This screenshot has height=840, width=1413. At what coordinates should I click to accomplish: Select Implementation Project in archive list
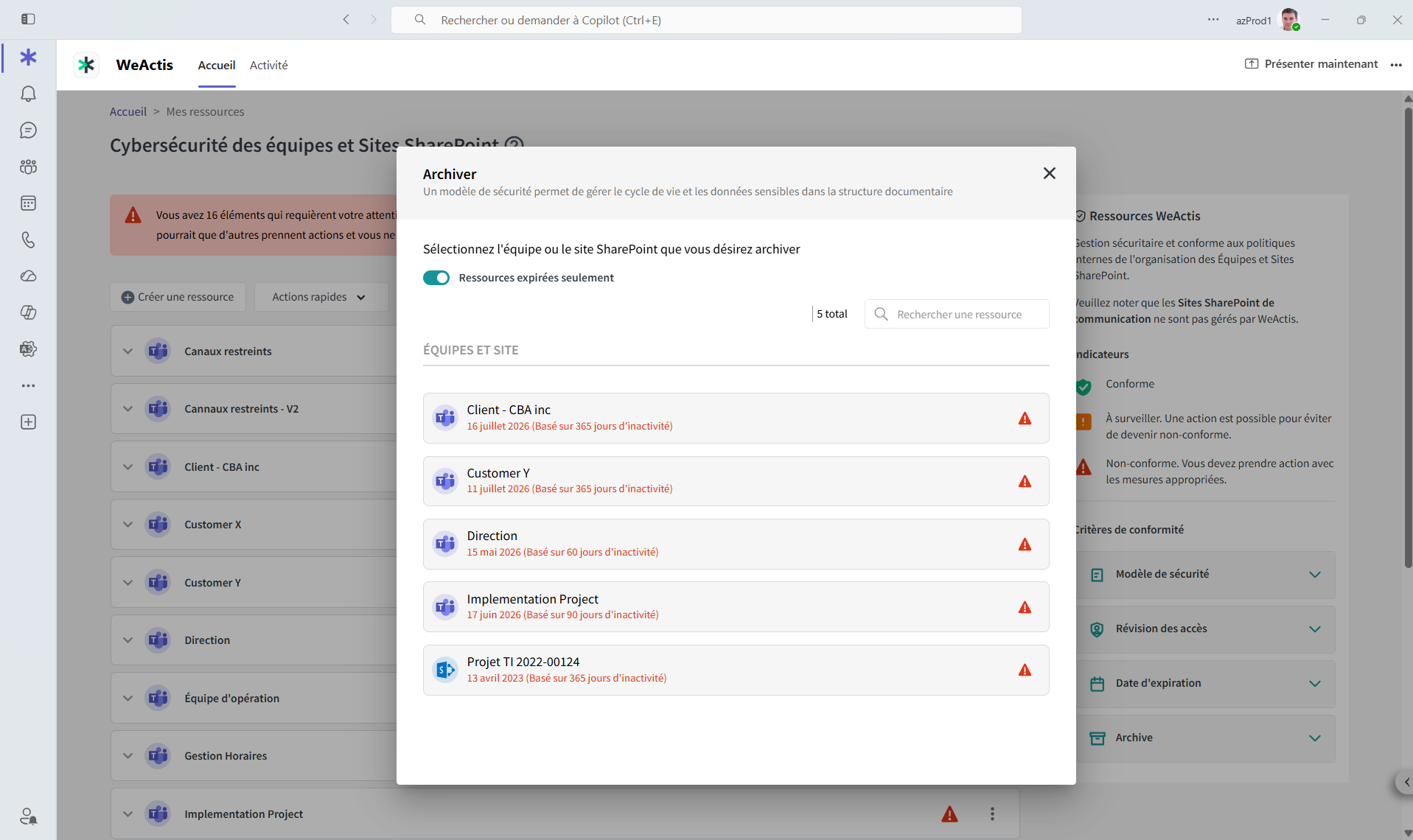coord(736,607)
